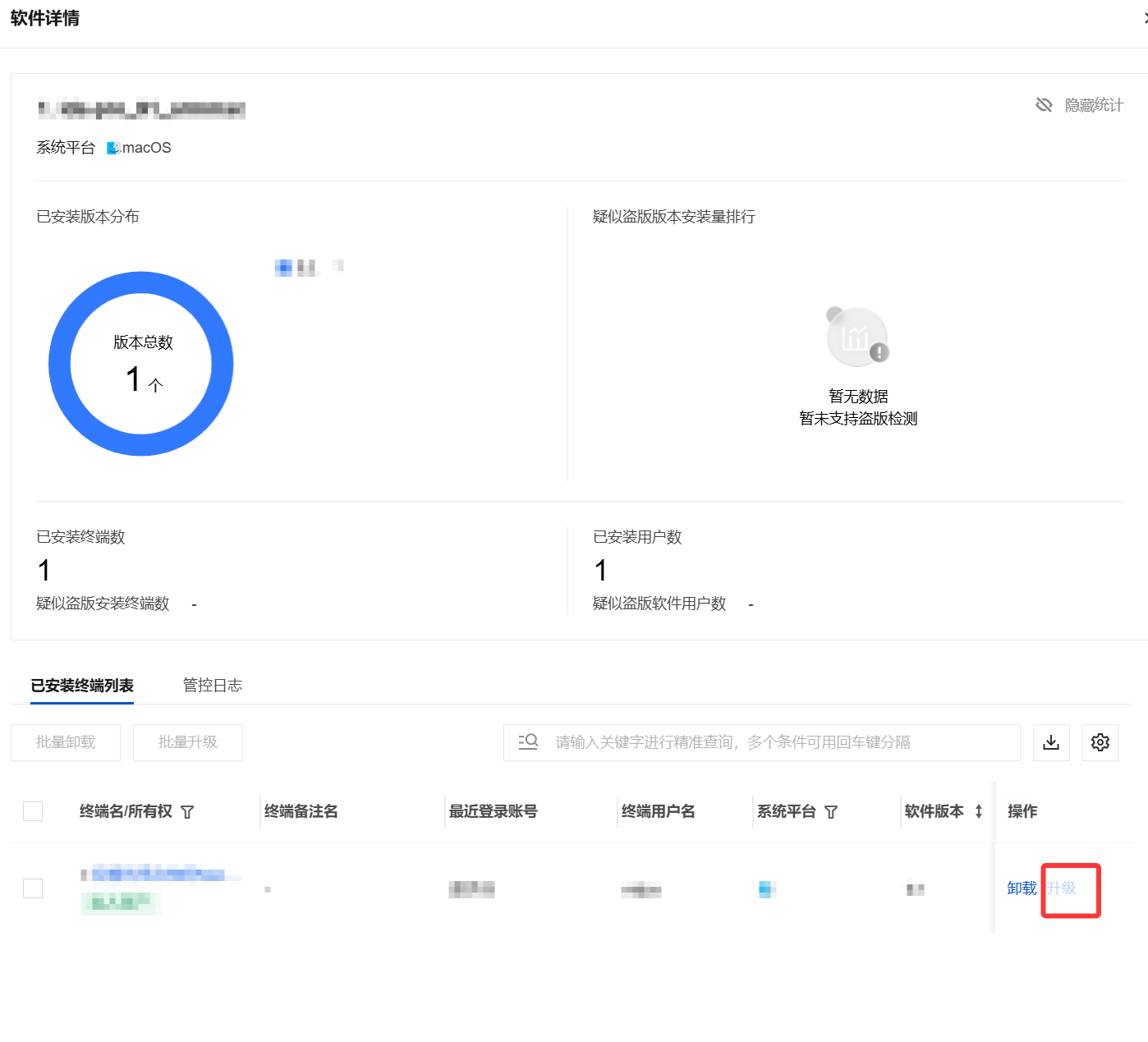Open the filter on 系统平台 column

coord(831,812)
